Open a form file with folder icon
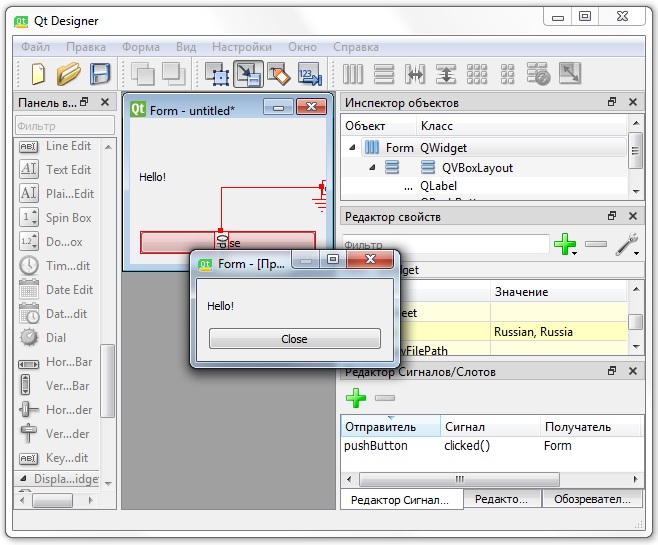Viewport: 658px width, 545px height. 68,74
